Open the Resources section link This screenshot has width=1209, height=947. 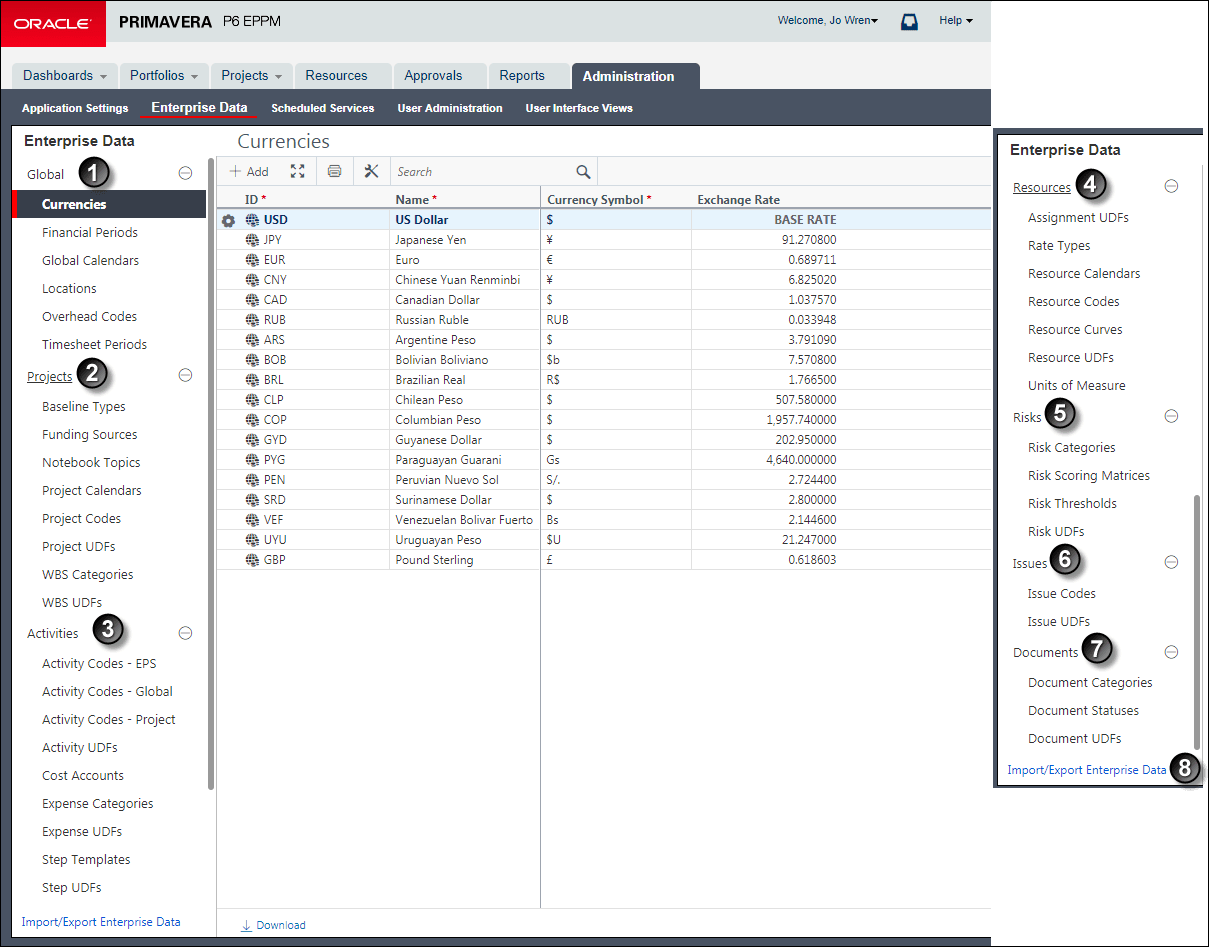pyautogui.click(x=1042, y=187)
